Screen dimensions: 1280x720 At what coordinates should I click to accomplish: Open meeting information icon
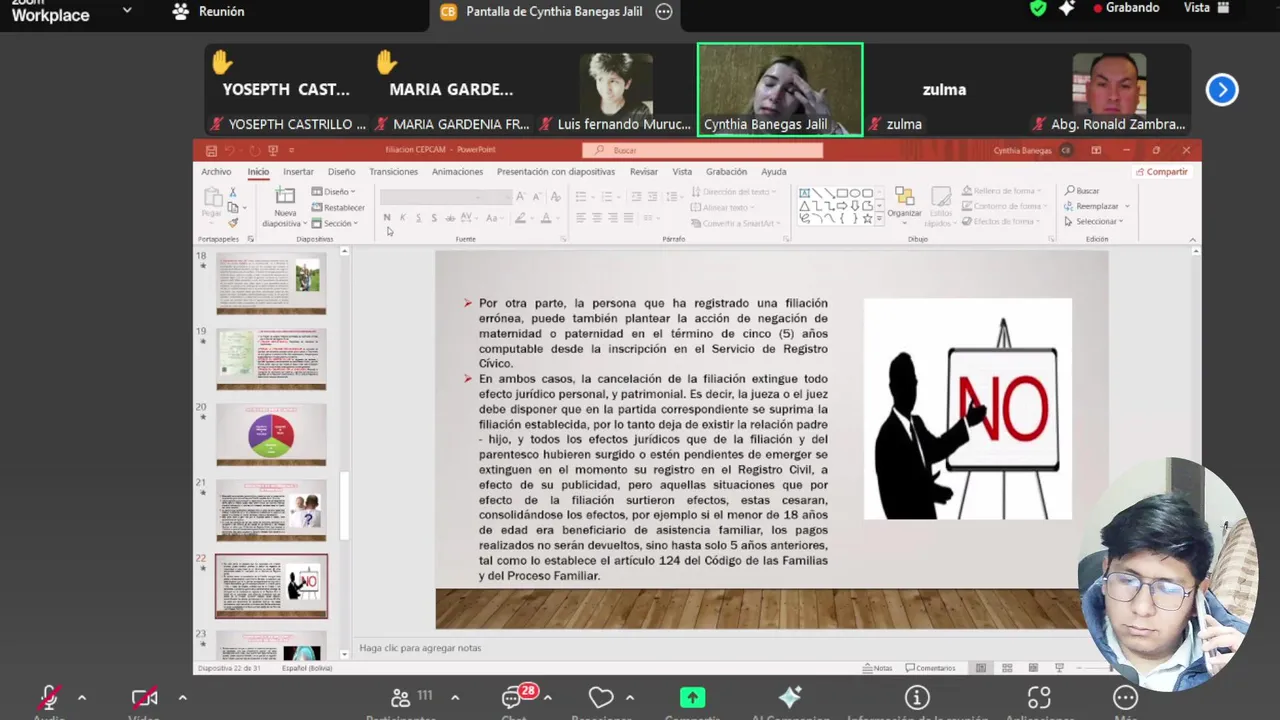click(917, 697)
